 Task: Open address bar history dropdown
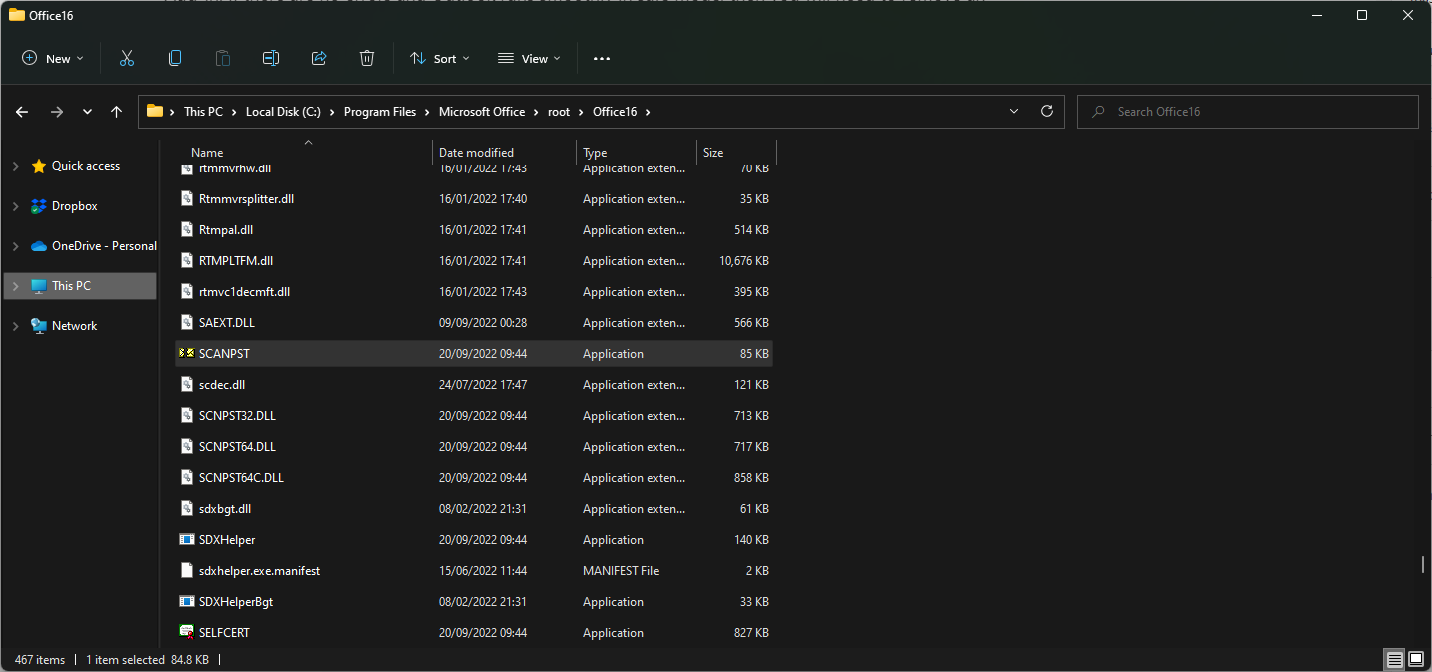click(1014, 112)
